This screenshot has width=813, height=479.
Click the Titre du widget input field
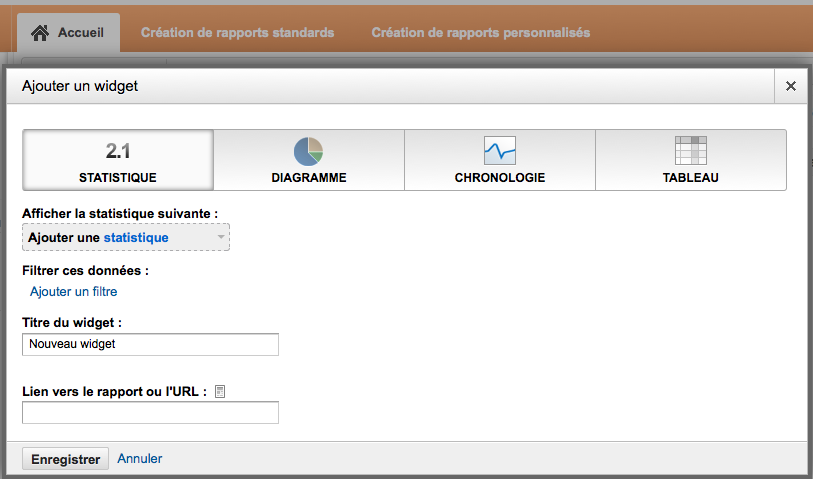point(150,344)
